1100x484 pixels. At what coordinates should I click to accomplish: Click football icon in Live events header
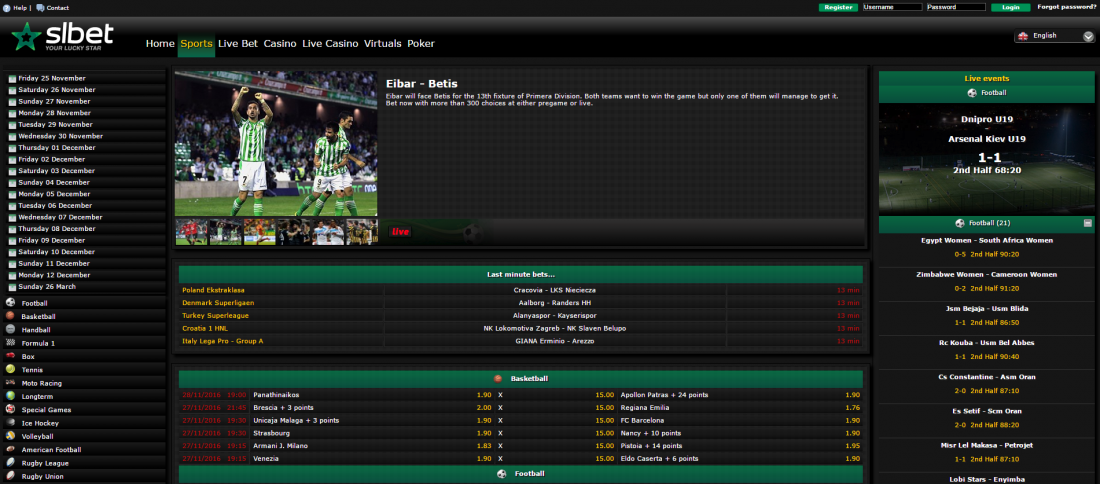(972, 93)
